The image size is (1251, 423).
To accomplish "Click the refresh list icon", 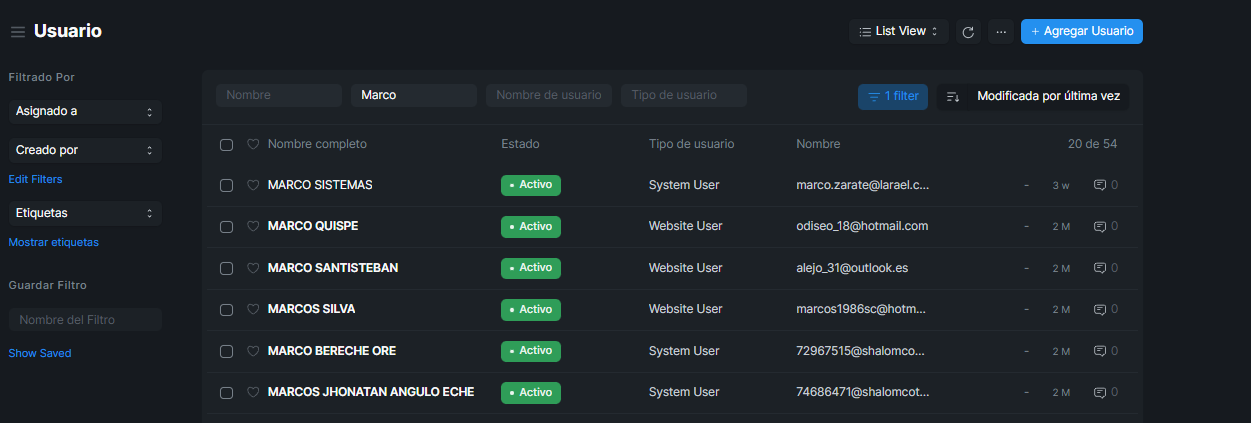I will pyautogui.click(x=967, y=32).
